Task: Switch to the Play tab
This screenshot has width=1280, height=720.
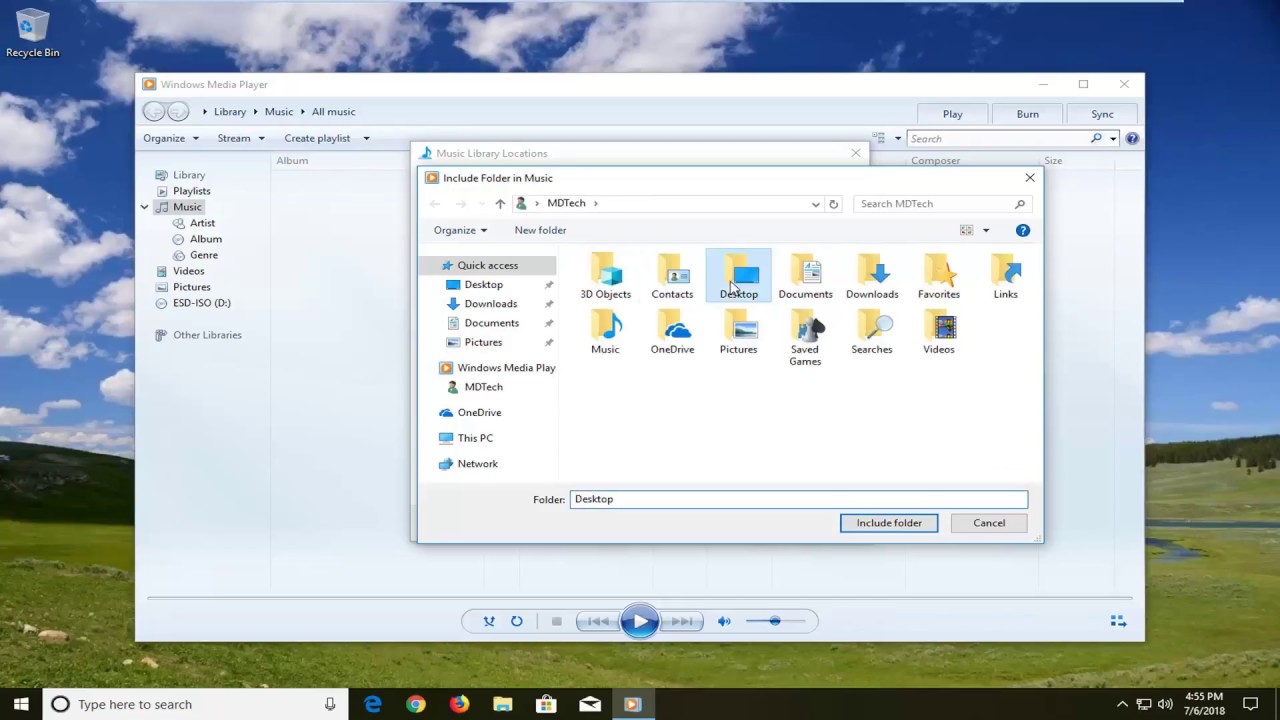Action: click(953, 114)
